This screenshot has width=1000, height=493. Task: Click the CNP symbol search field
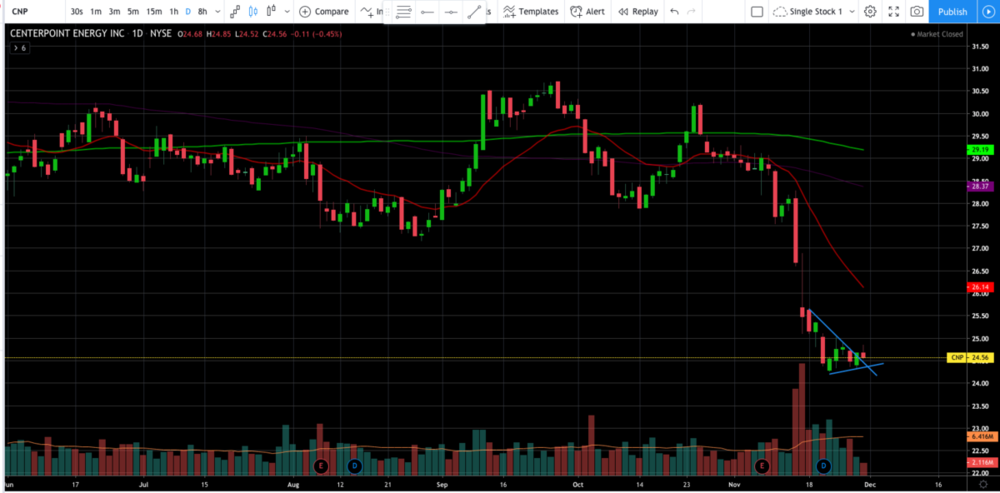click(28, 12)
